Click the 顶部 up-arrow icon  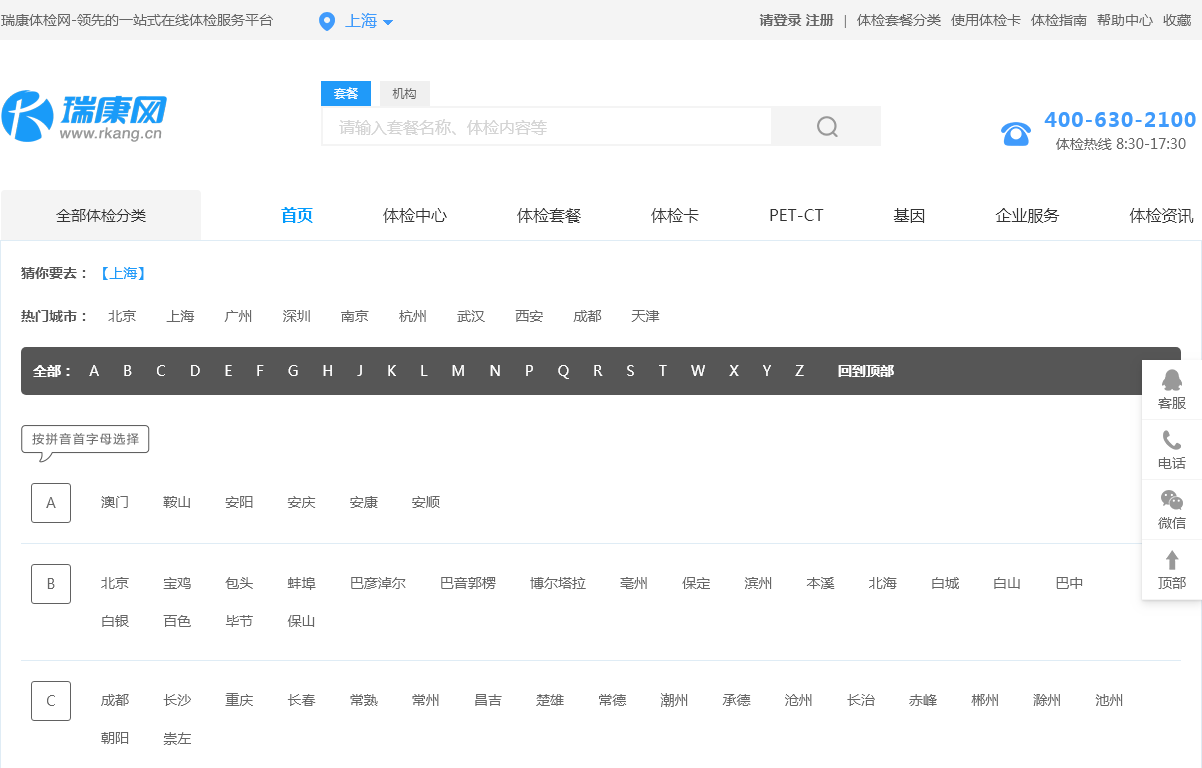click(1171, 561)
